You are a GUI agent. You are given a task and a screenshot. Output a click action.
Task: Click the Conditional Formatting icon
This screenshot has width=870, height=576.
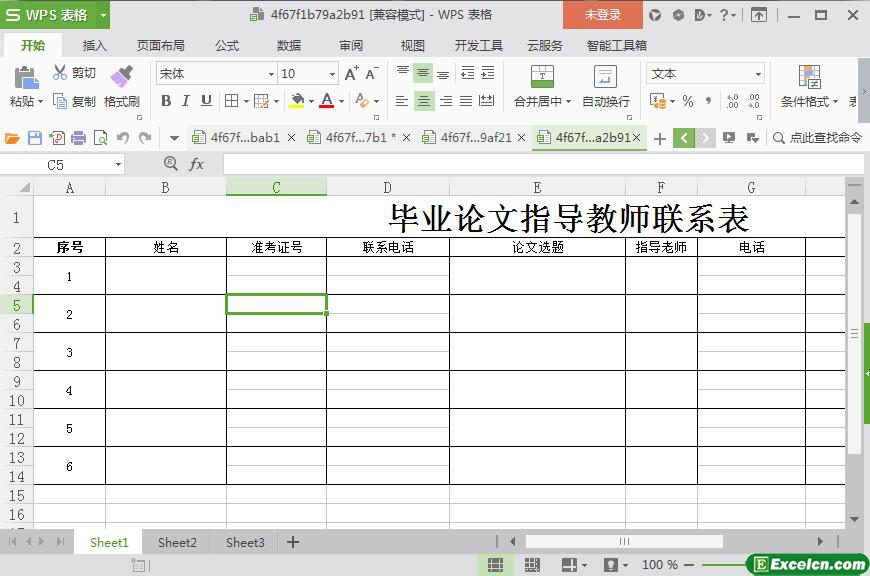810,77
